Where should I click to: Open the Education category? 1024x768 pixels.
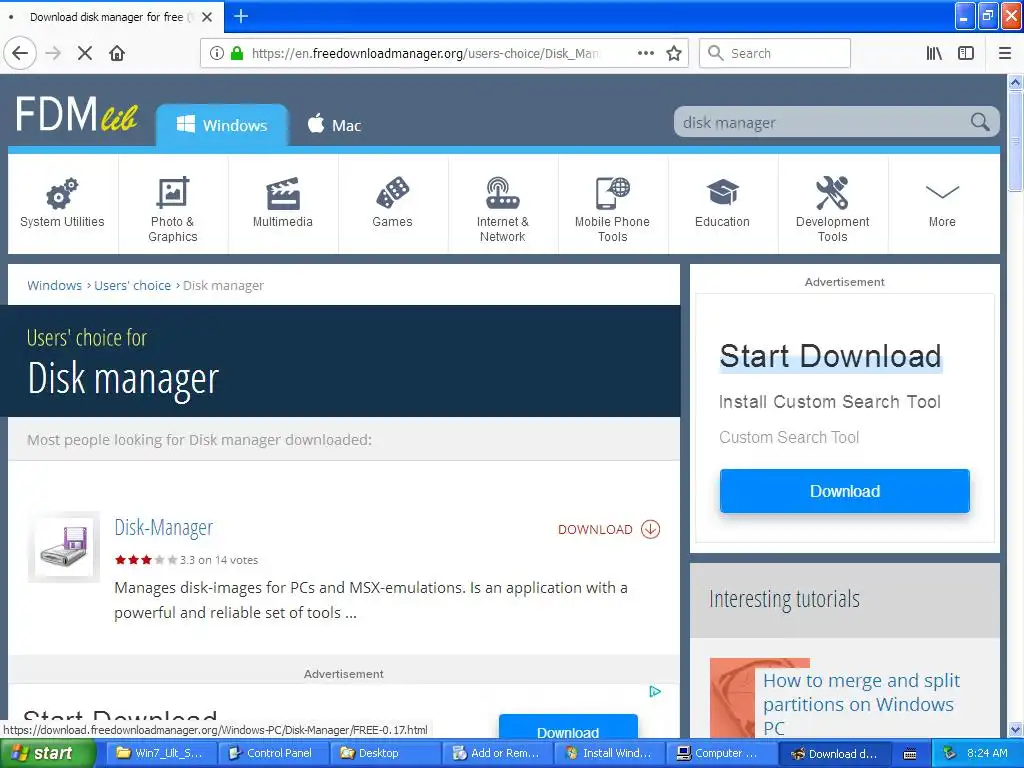[x=722, y=204]
